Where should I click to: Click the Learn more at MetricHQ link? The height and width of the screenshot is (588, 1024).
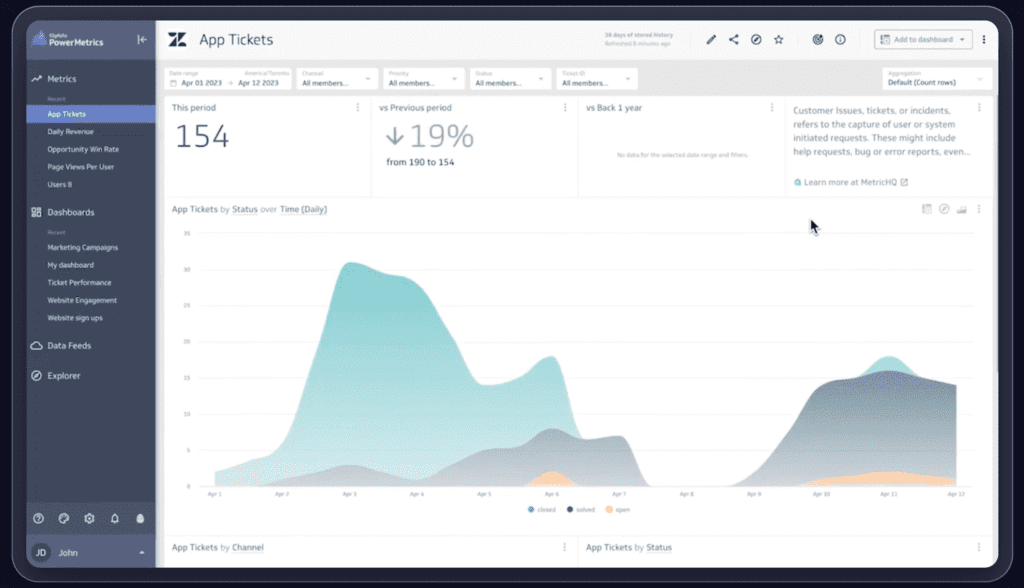847,183
